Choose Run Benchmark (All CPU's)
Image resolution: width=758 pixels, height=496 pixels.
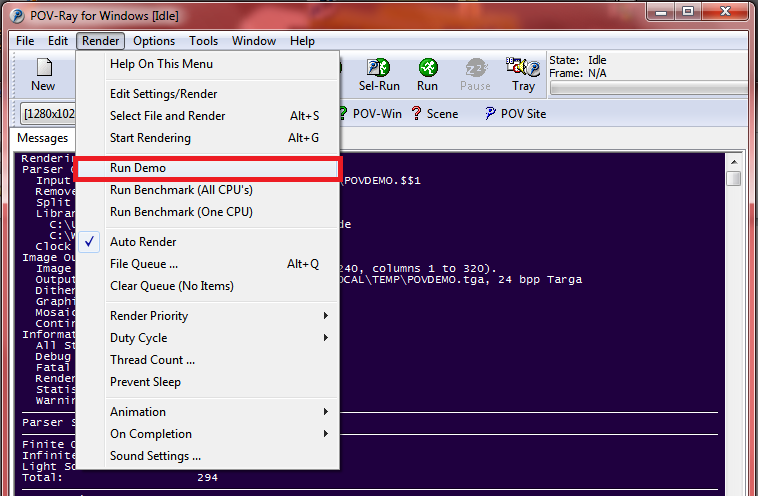pos(208,190)
